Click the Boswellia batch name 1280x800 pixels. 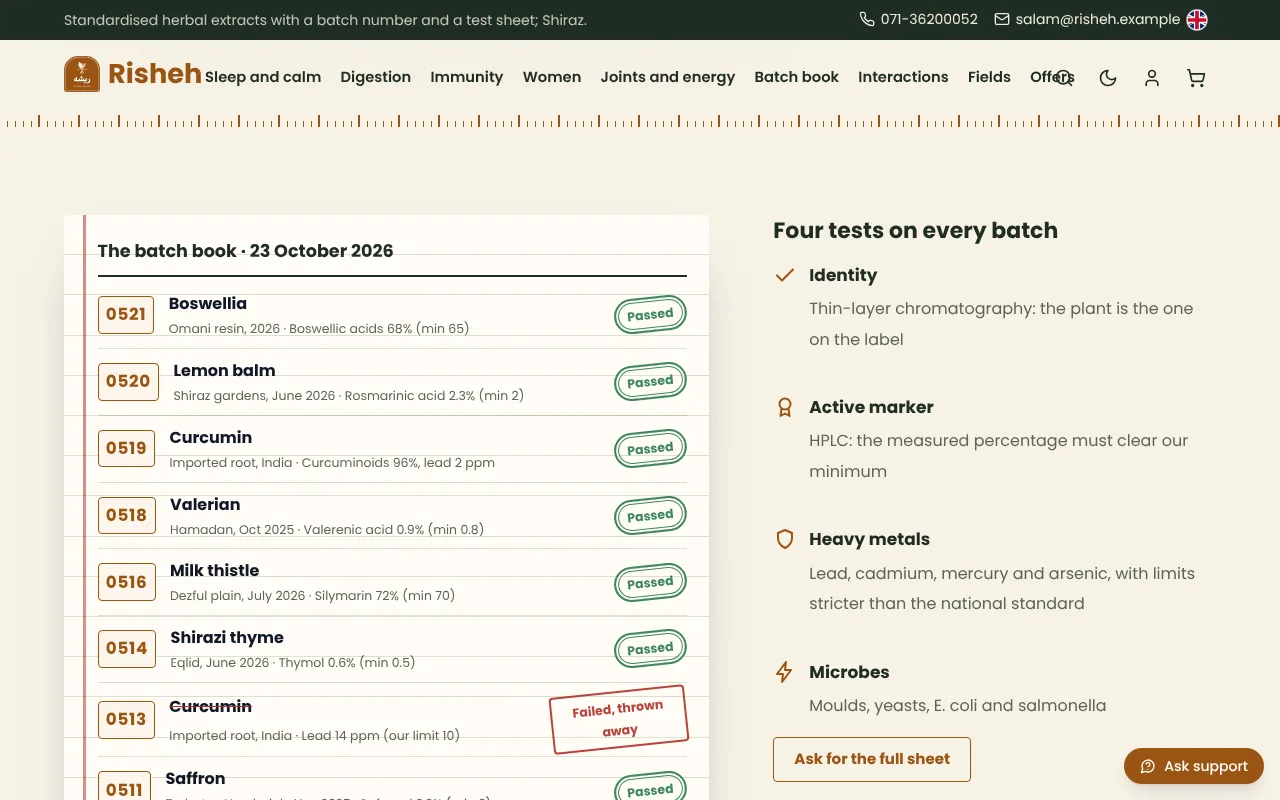point(208,303)
